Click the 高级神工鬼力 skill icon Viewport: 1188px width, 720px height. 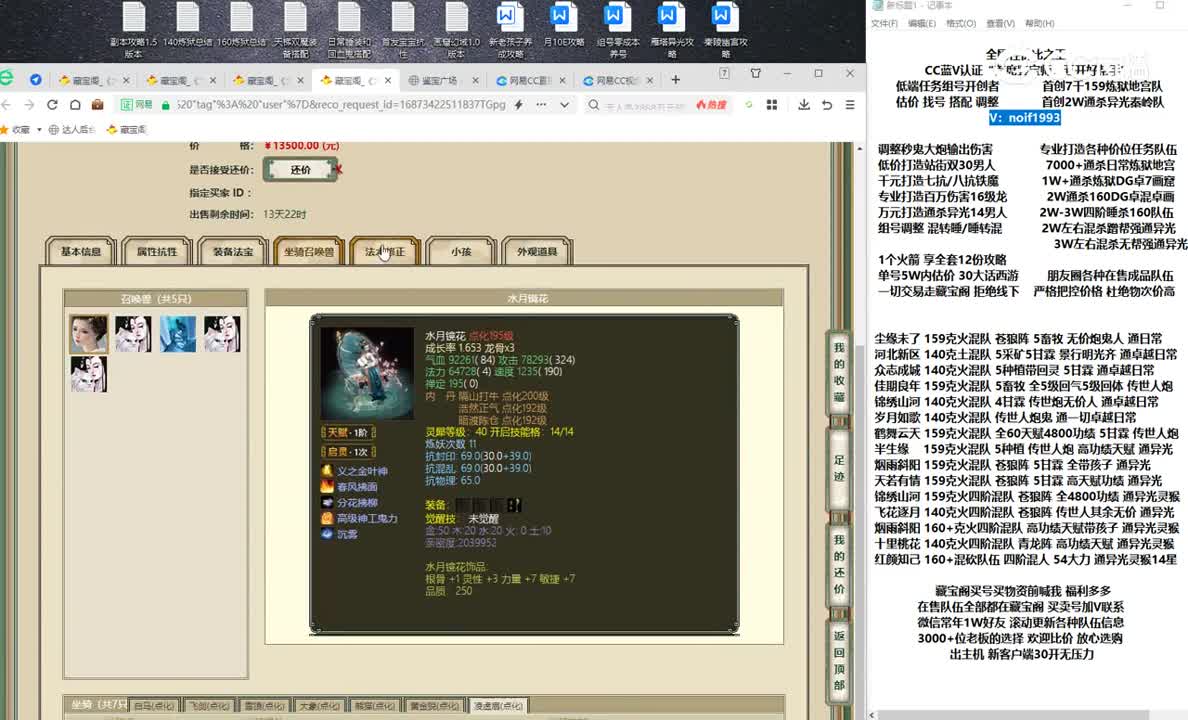pyautogui.click(x=327, y=518)
